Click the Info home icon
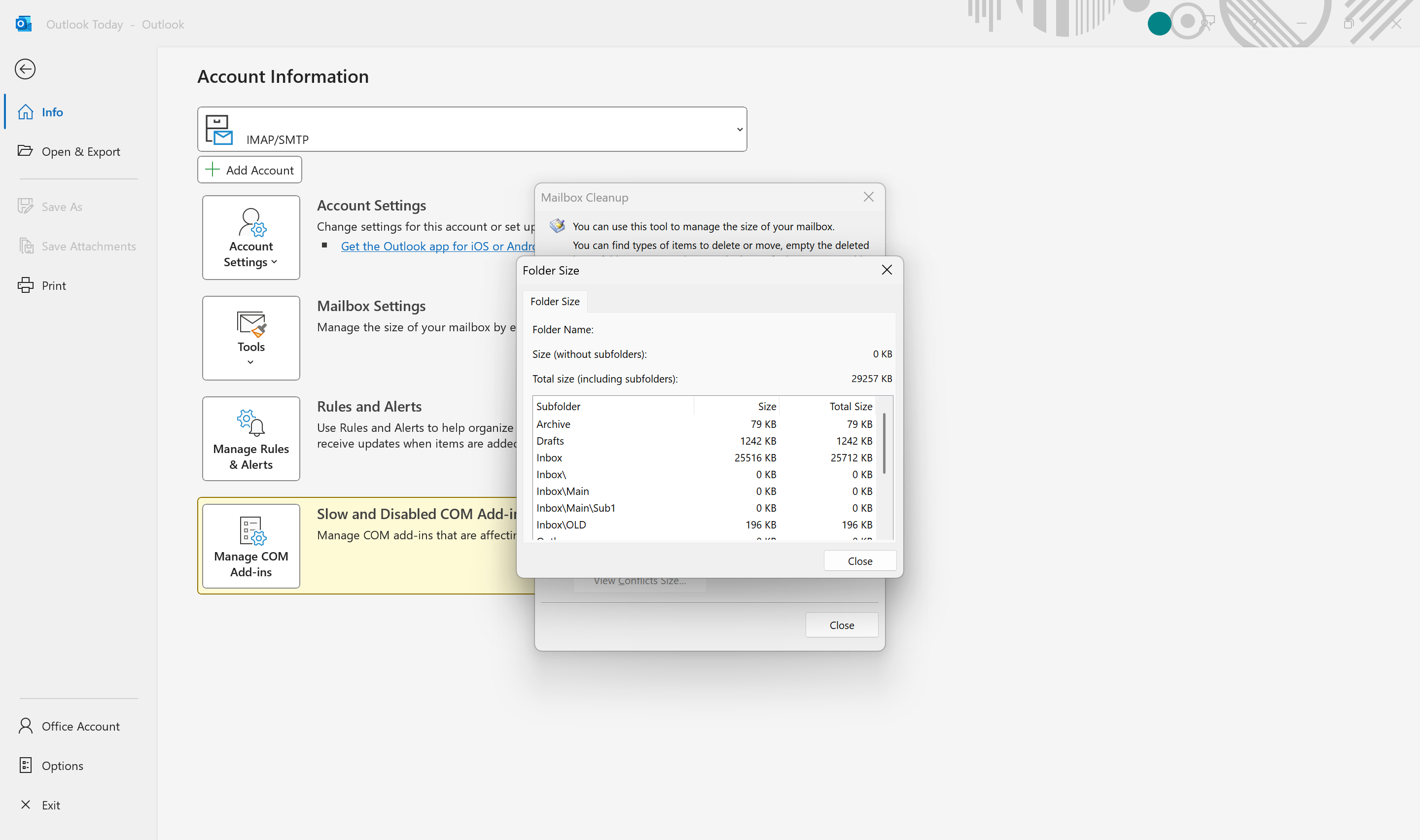 [26, 112]
